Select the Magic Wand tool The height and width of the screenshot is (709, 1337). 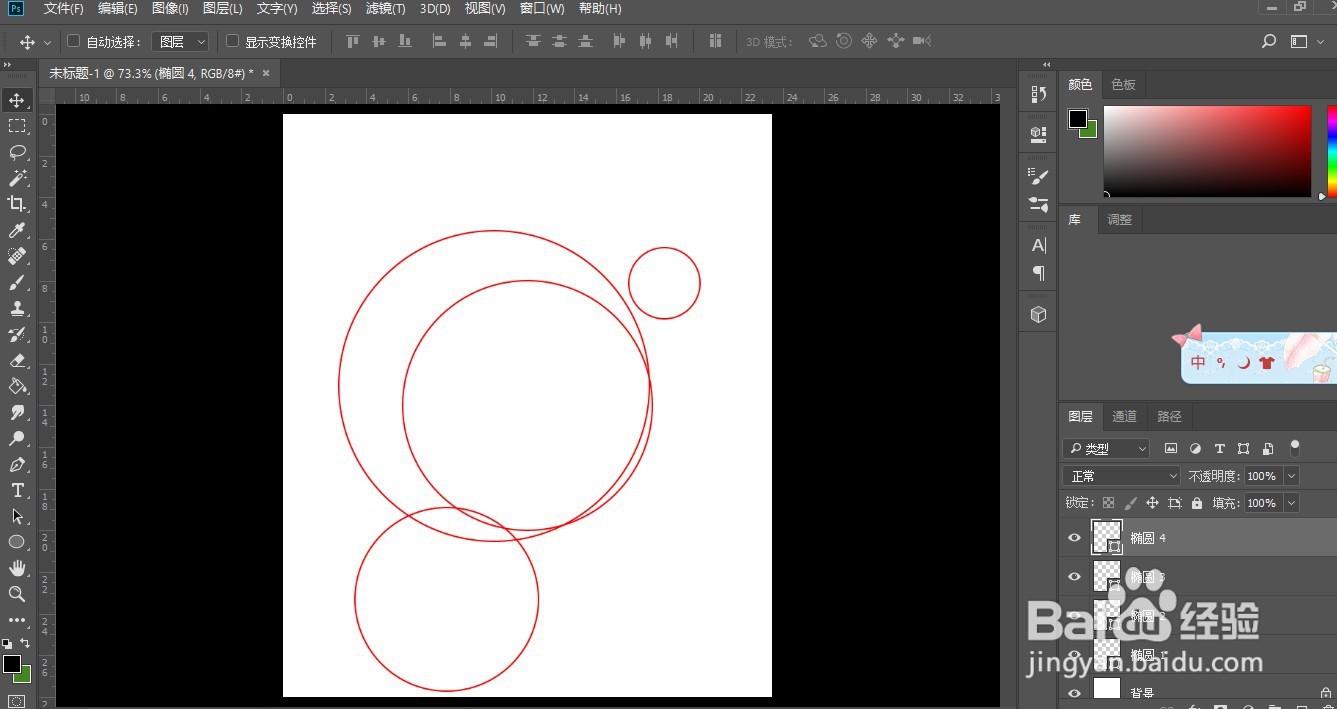click(17, 178)
